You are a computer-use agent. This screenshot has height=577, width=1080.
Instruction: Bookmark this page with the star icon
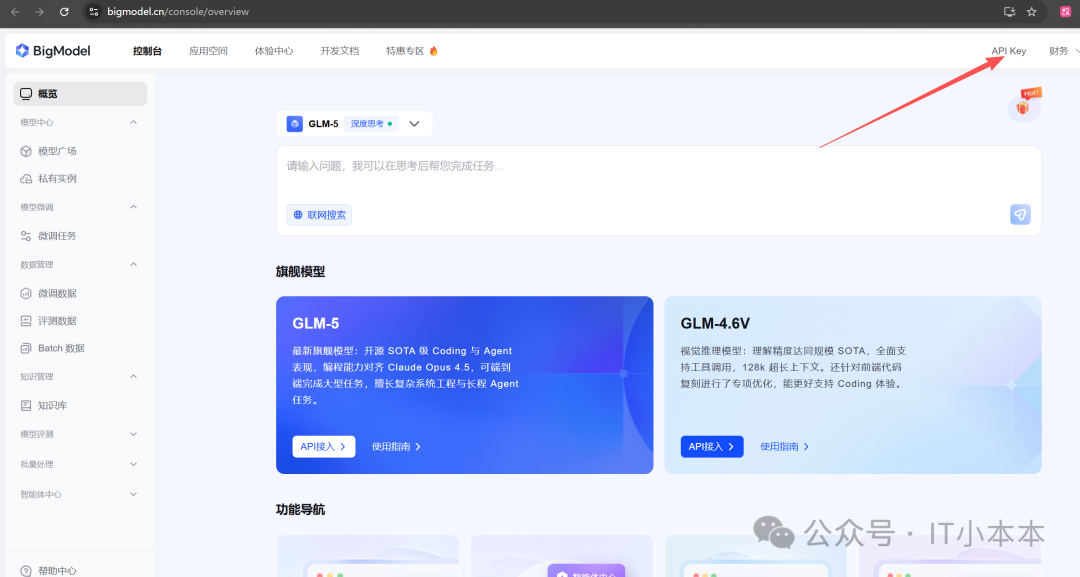(1032, 12)
